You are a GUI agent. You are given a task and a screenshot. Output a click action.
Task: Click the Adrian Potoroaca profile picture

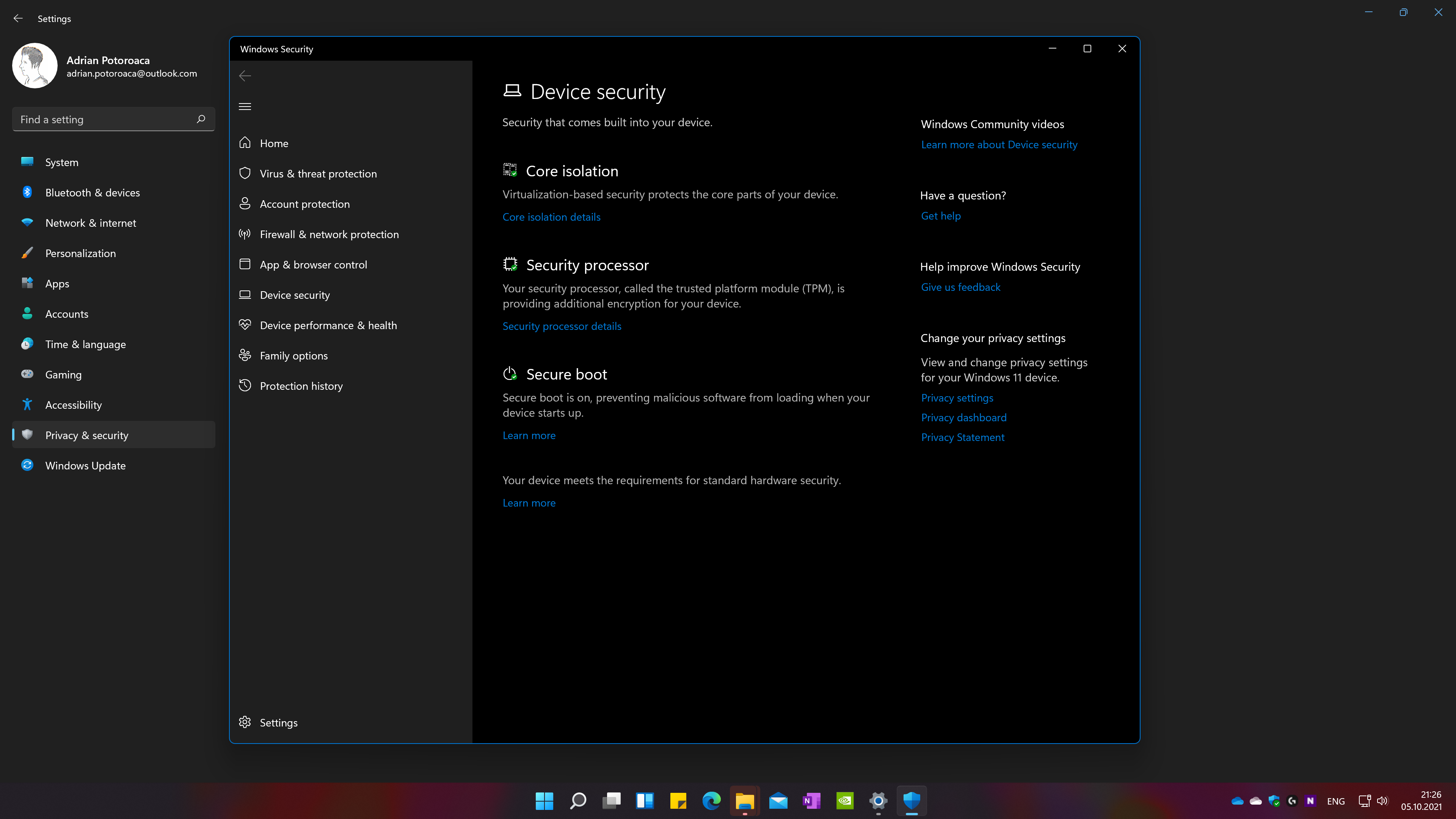pos(35,66)
